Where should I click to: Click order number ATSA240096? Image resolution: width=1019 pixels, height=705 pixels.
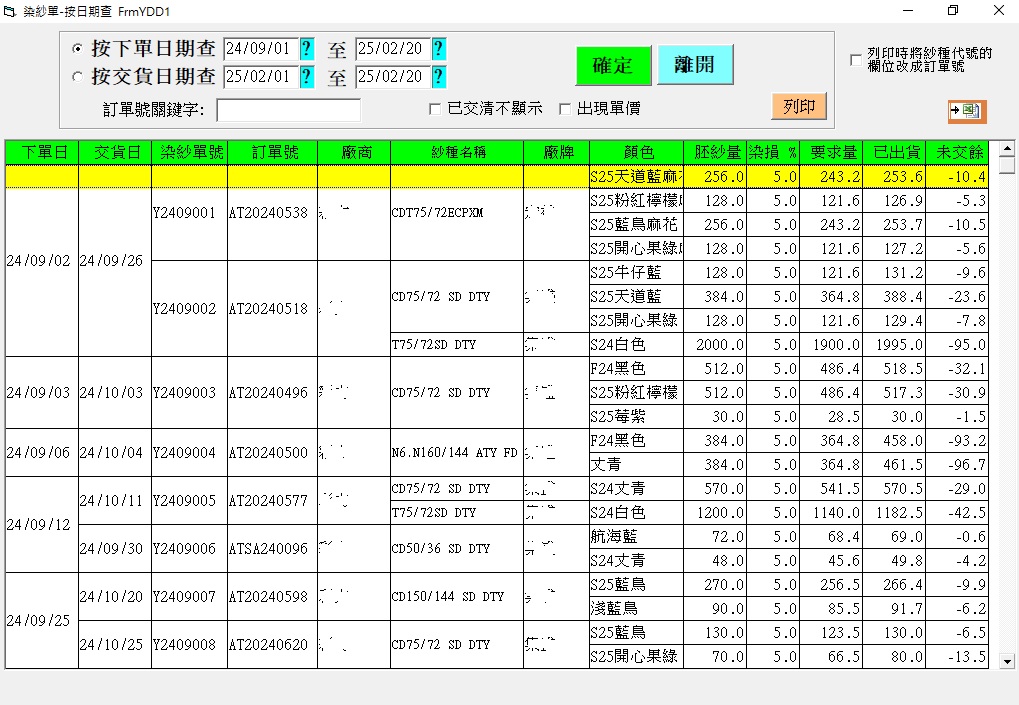click(273, 548)
